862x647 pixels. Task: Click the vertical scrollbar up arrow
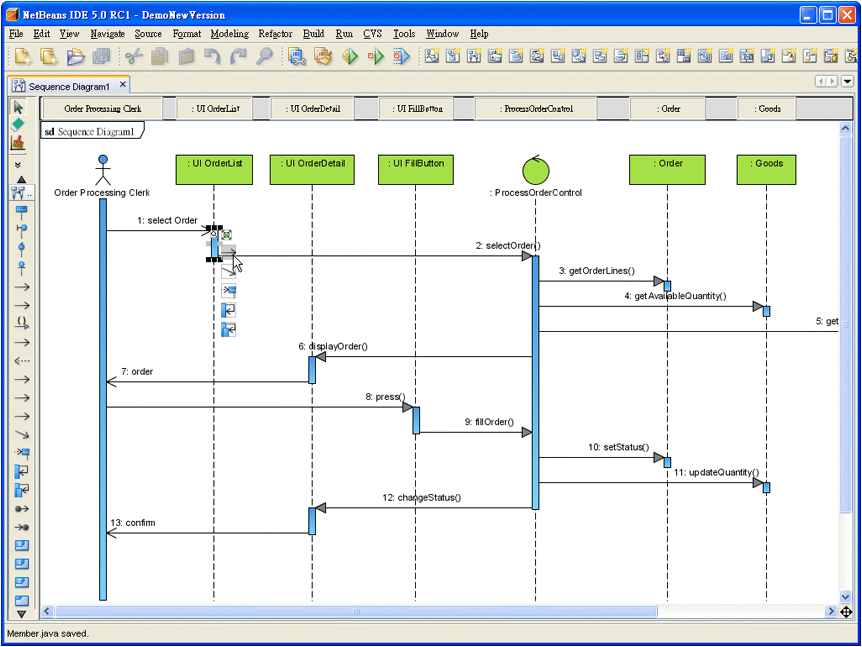pos(846,128)
